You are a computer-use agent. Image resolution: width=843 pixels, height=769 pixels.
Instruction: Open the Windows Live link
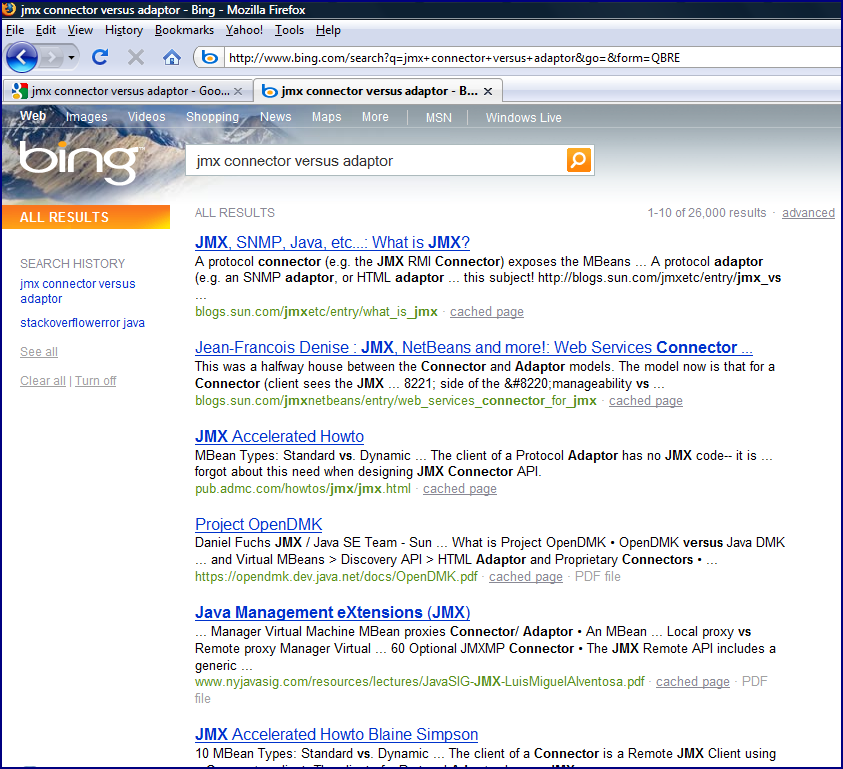click(x=524, y=117)
